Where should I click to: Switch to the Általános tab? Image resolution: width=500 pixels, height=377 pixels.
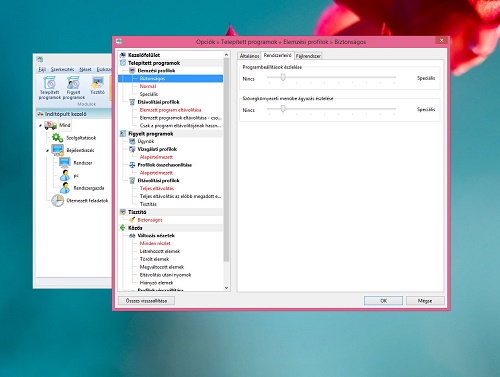click(x=249, y=56)
